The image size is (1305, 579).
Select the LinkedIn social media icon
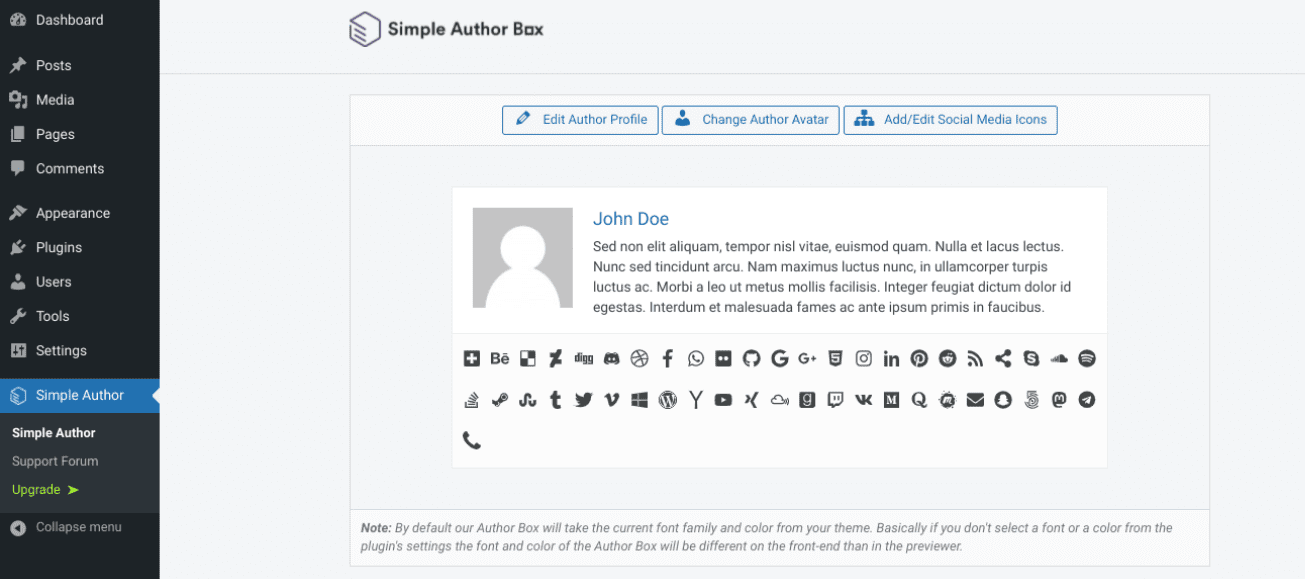(891, 358)
